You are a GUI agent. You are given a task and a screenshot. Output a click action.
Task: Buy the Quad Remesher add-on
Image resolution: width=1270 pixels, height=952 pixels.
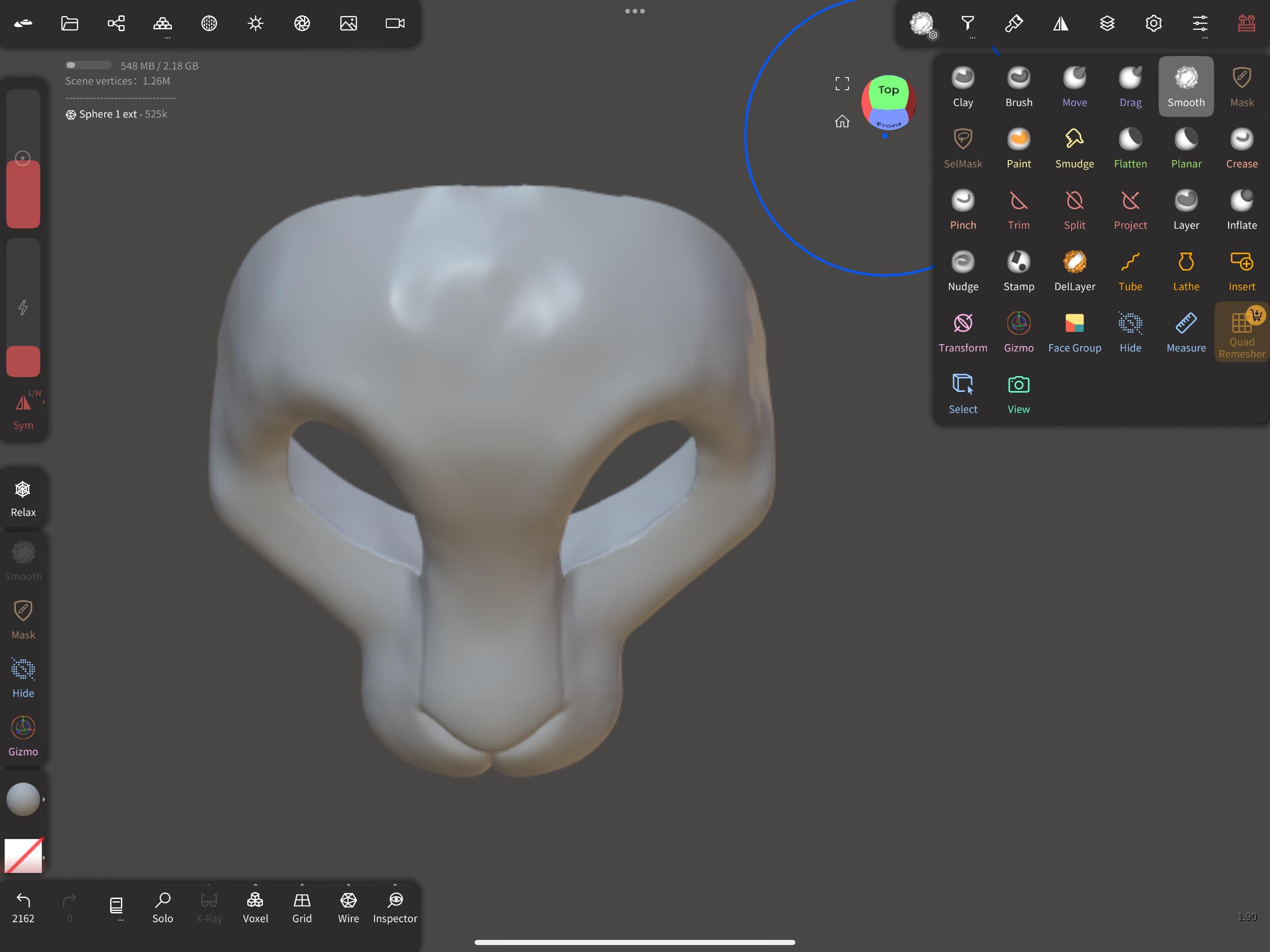[1241, 332]
